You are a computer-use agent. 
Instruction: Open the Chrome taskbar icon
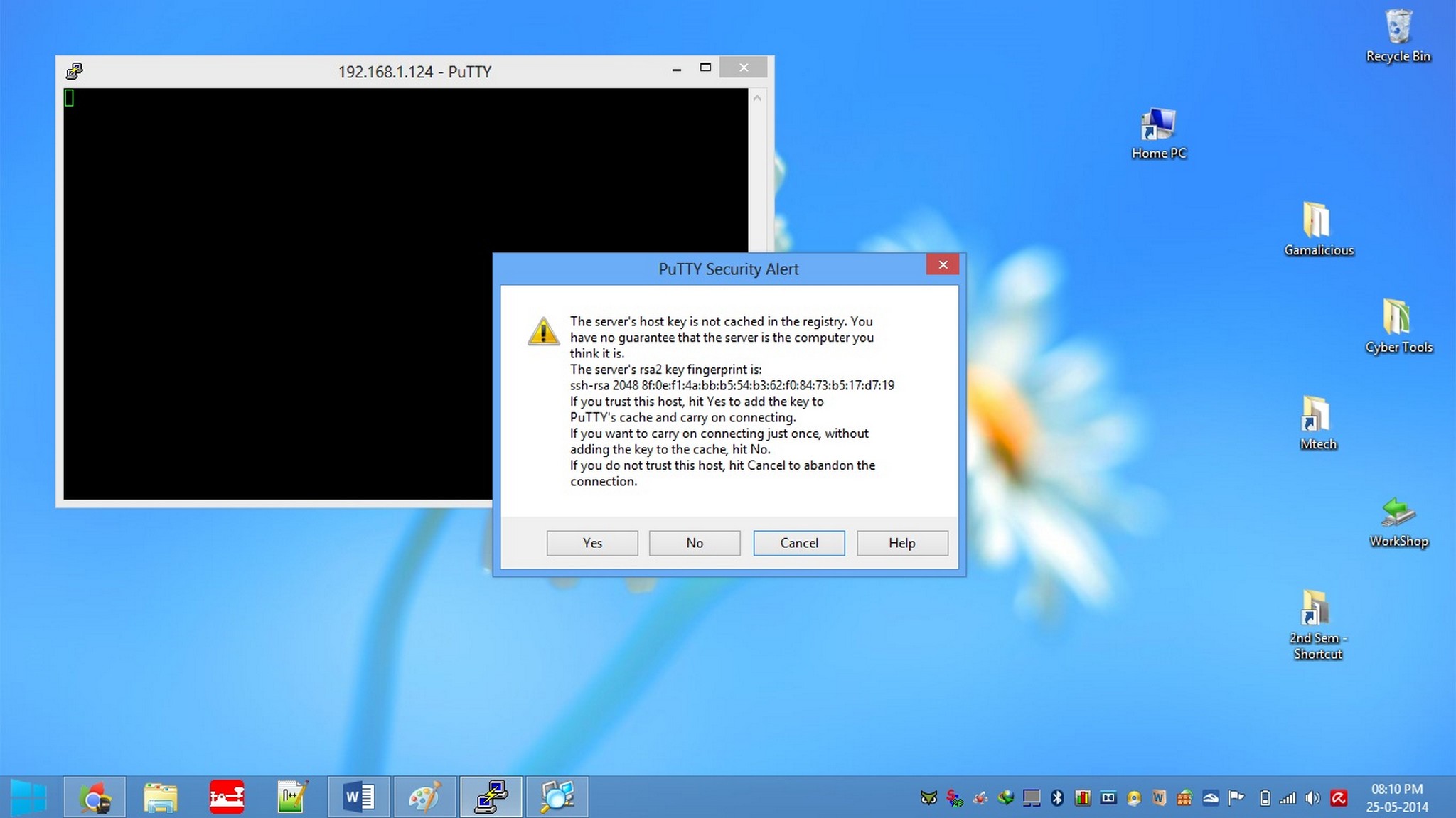(x=95, y=797)
